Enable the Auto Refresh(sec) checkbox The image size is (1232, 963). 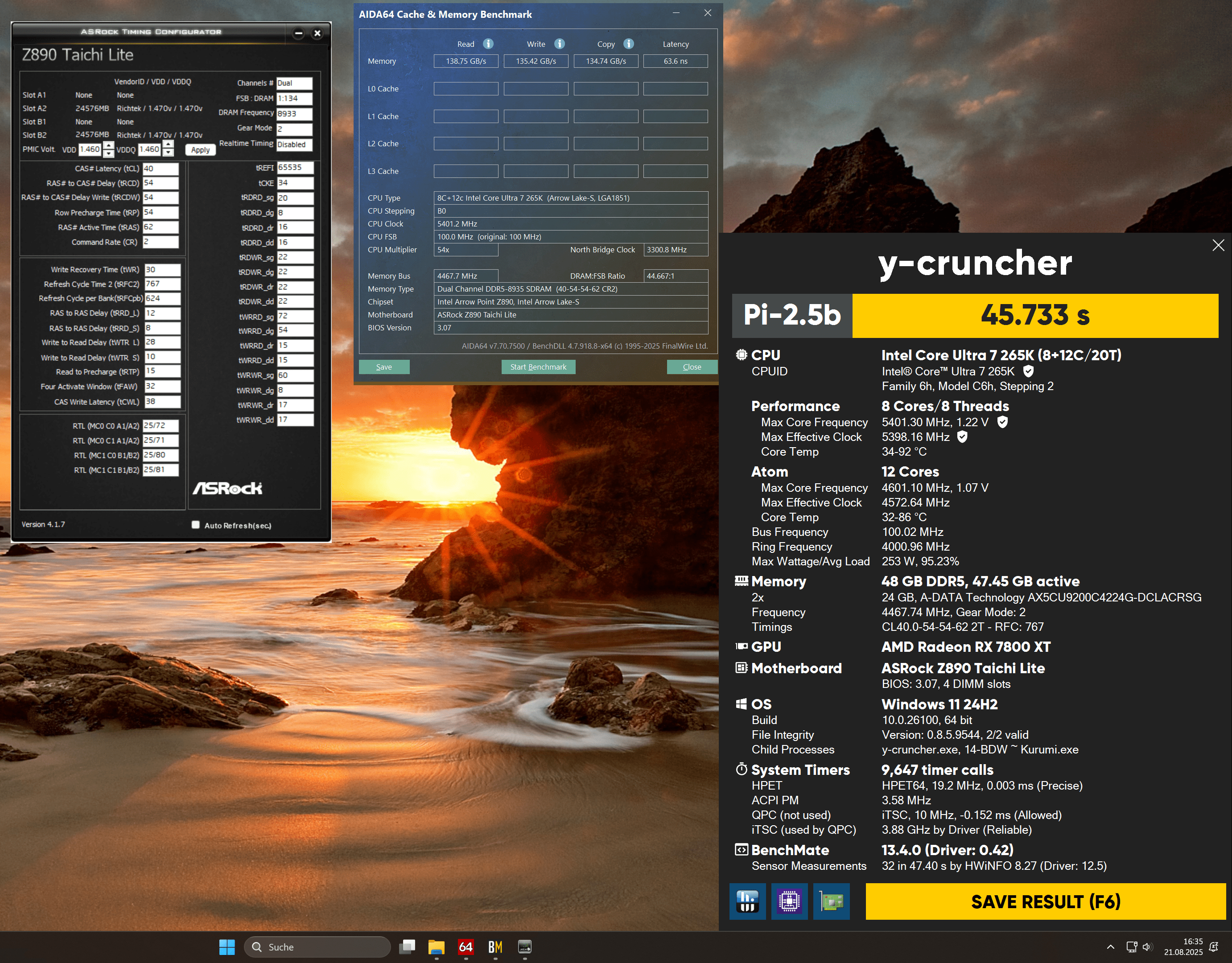tap(196, 525)
